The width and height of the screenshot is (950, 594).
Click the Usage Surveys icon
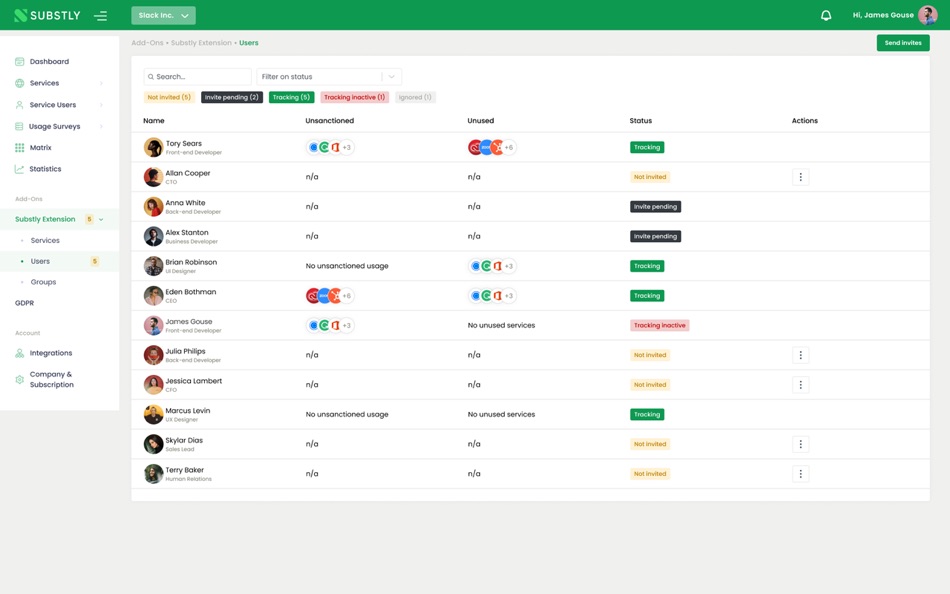coord(19,126)
